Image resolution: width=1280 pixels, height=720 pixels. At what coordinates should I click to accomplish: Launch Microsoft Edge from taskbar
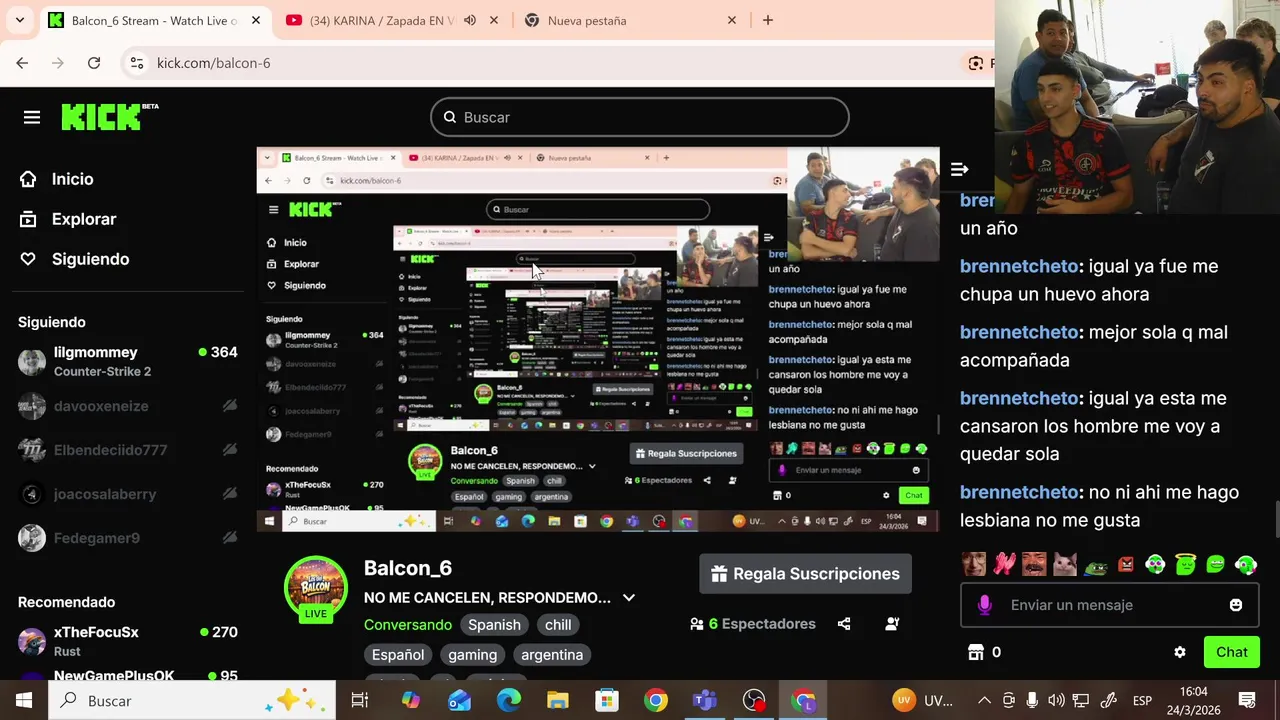coord(509,700)
